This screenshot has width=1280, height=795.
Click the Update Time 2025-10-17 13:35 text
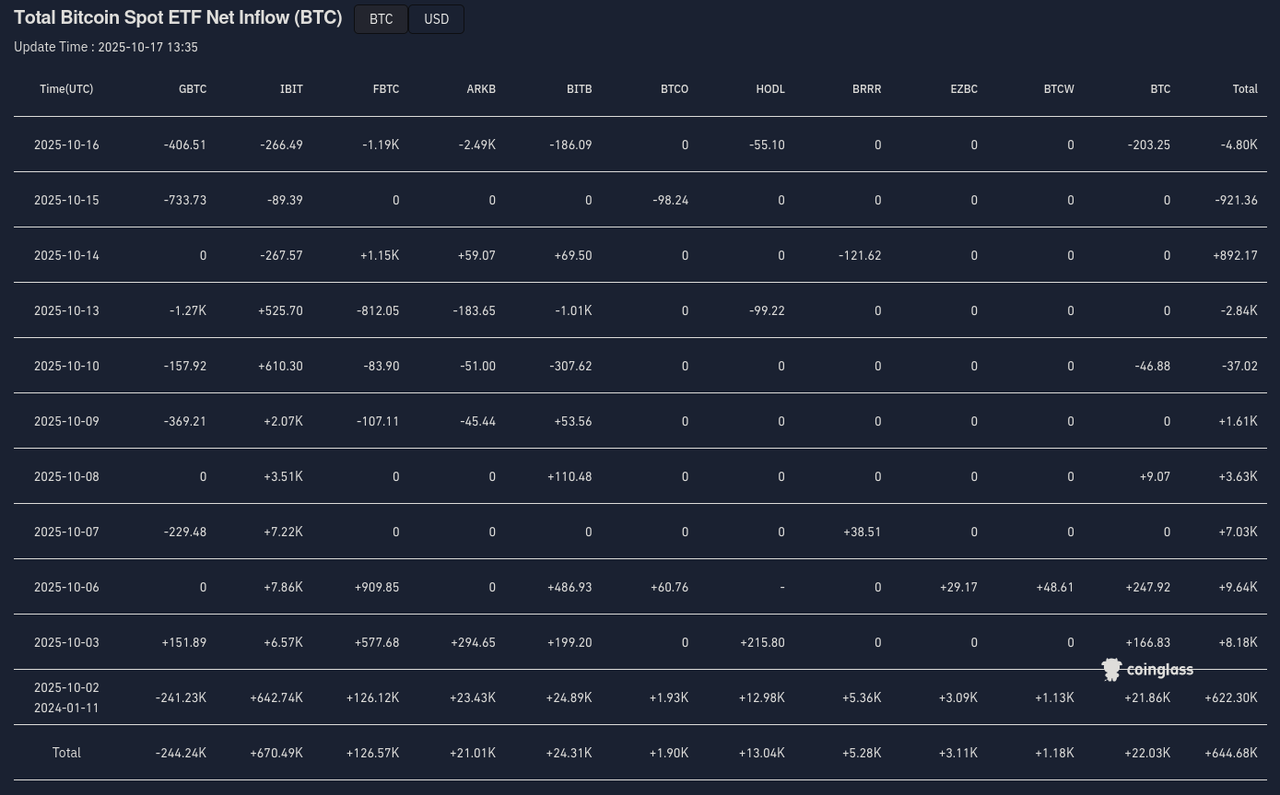click(106, 47)
